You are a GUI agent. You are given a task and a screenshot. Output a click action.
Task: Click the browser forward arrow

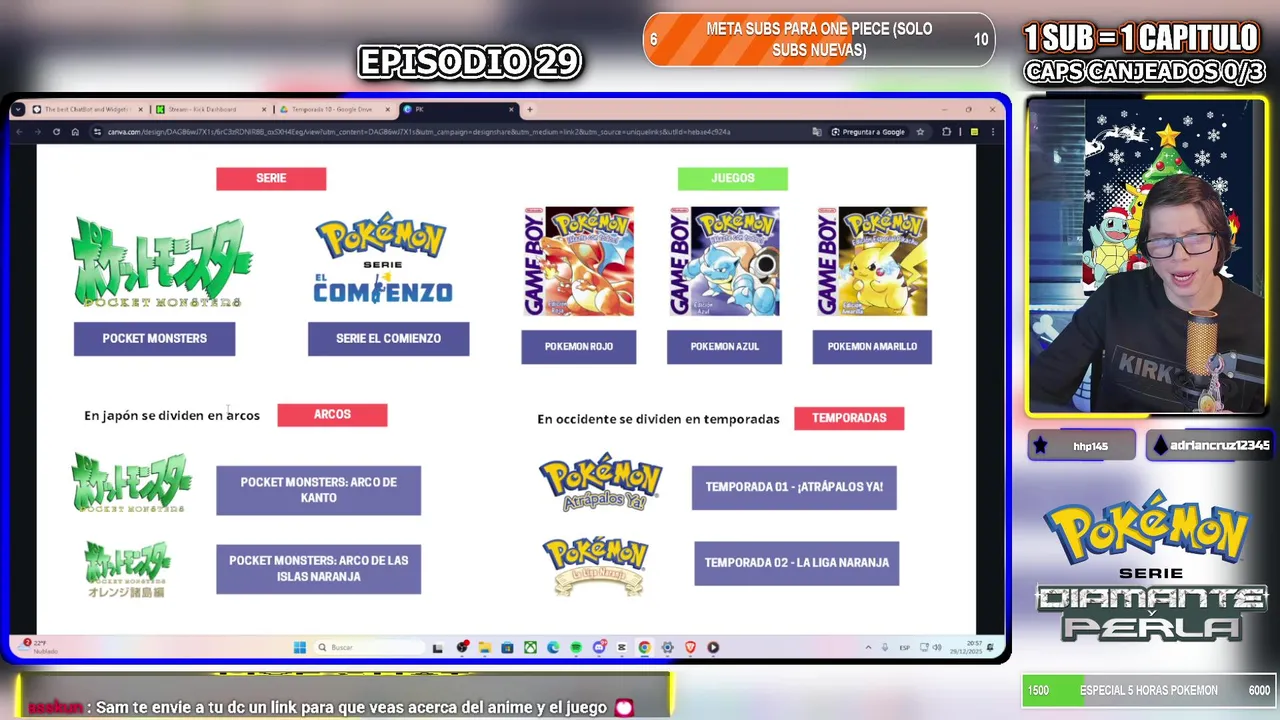coord(38,132)
